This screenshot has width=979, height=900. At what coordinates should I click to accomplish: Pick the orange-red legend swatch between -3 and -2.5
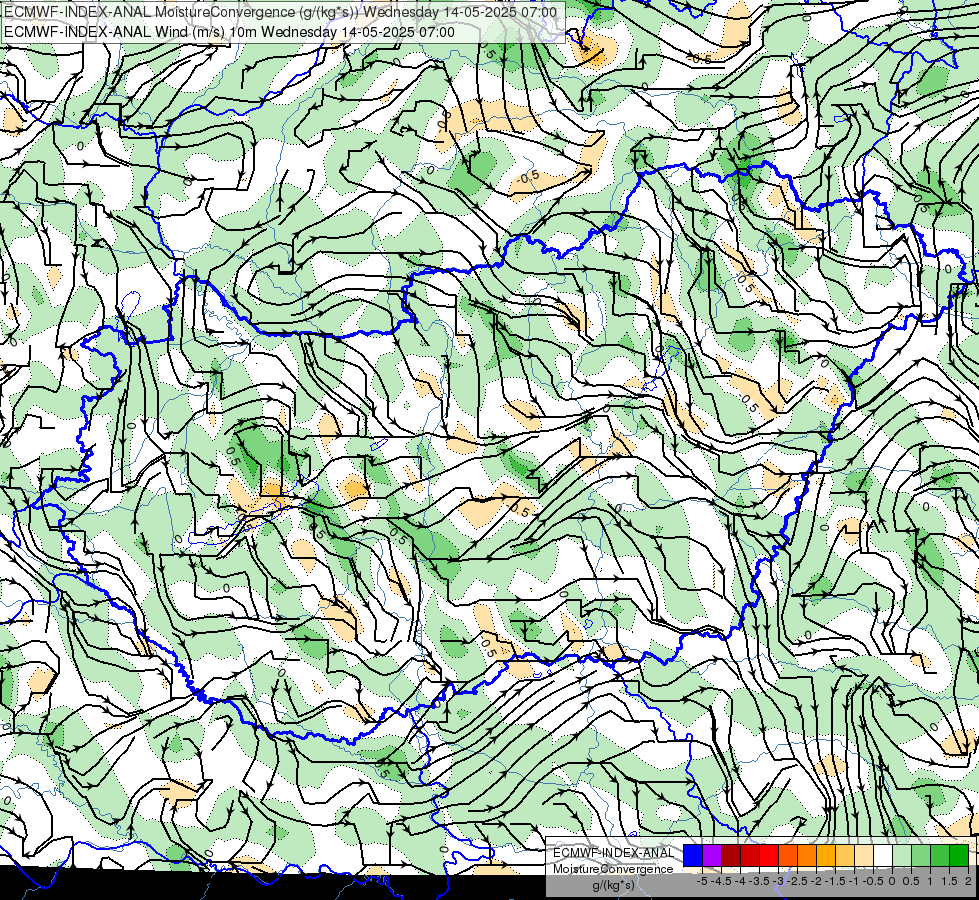tap(788, 856)
